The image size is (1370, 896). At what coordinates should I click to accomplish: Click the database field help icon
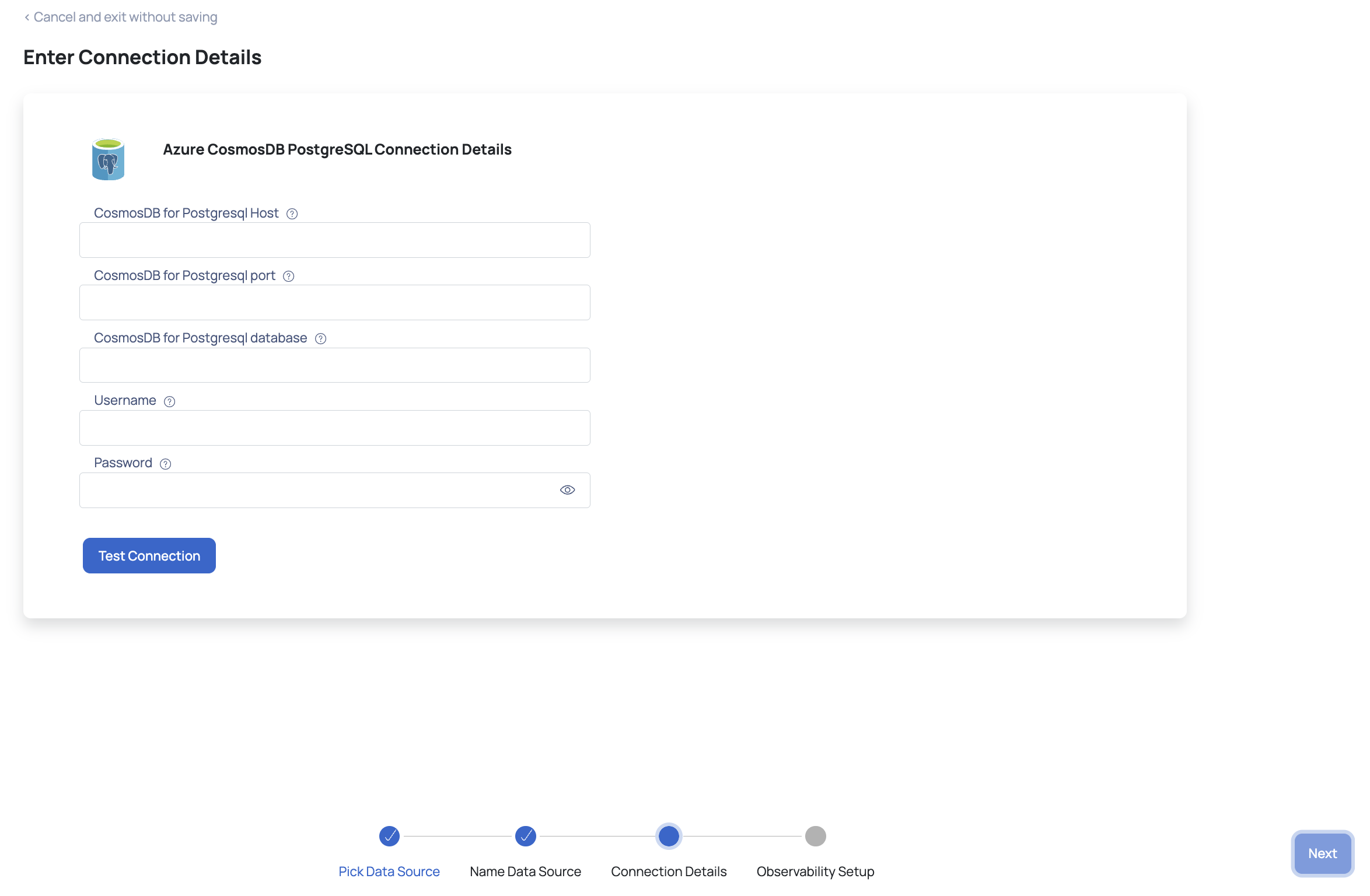point(321,339)
